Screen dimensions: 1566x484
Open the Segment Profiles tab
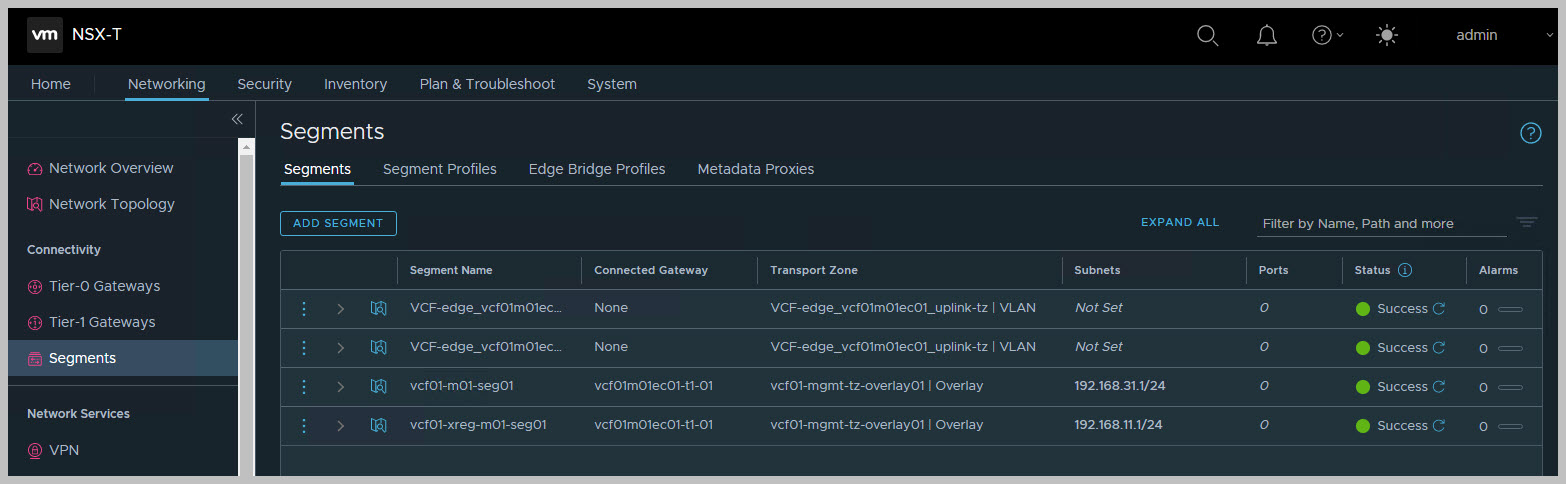[x=439, y=169]
